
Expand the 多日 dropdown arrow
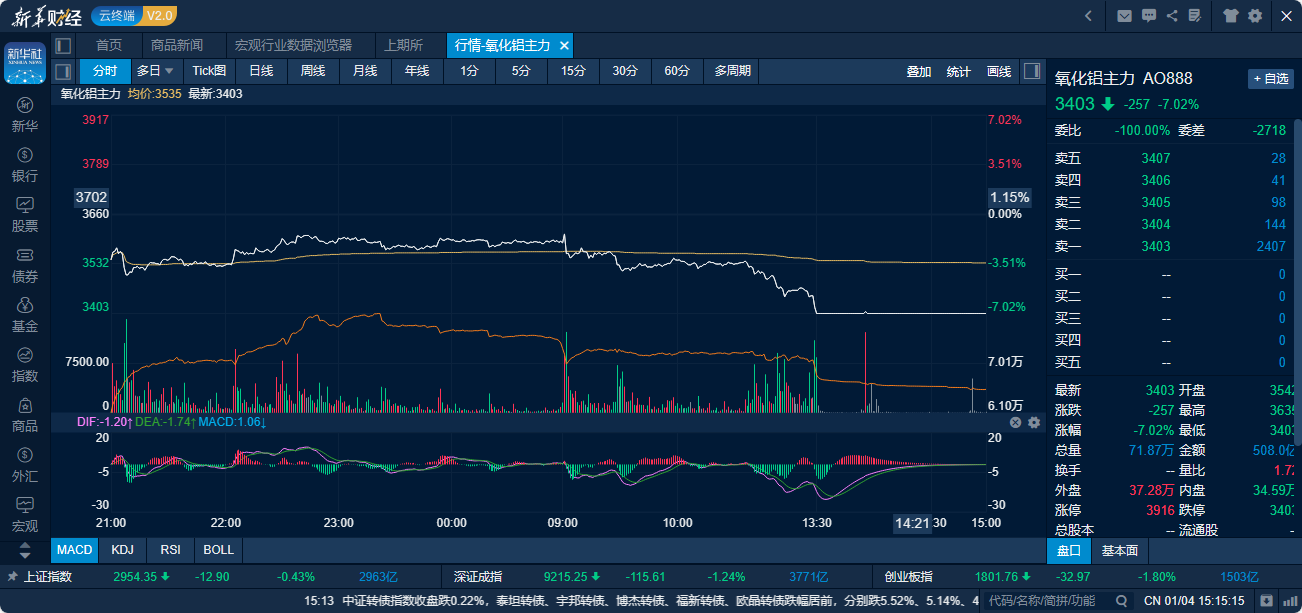[169, 71]
